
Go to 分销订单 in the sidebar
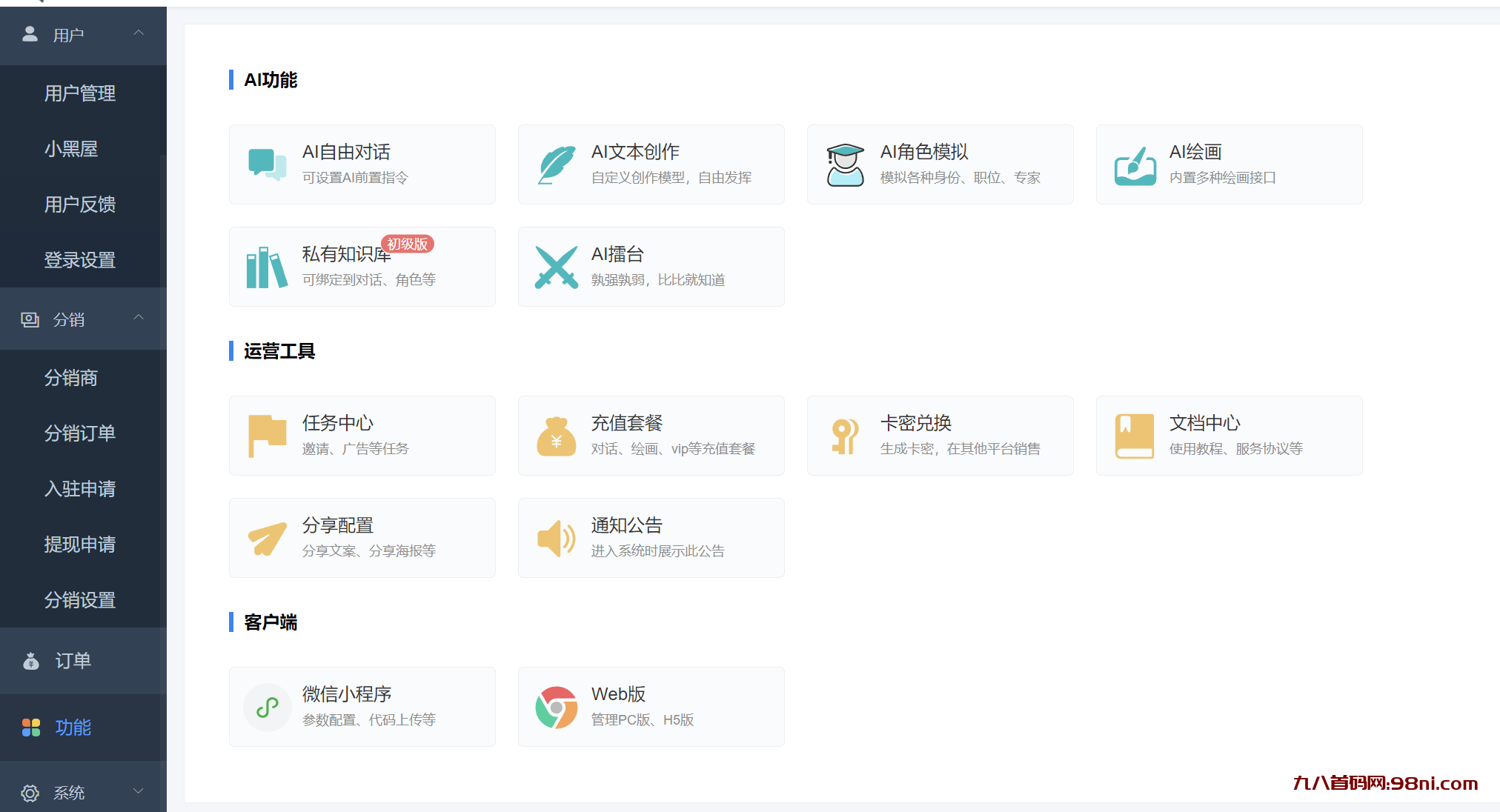(x=80, y=433)
